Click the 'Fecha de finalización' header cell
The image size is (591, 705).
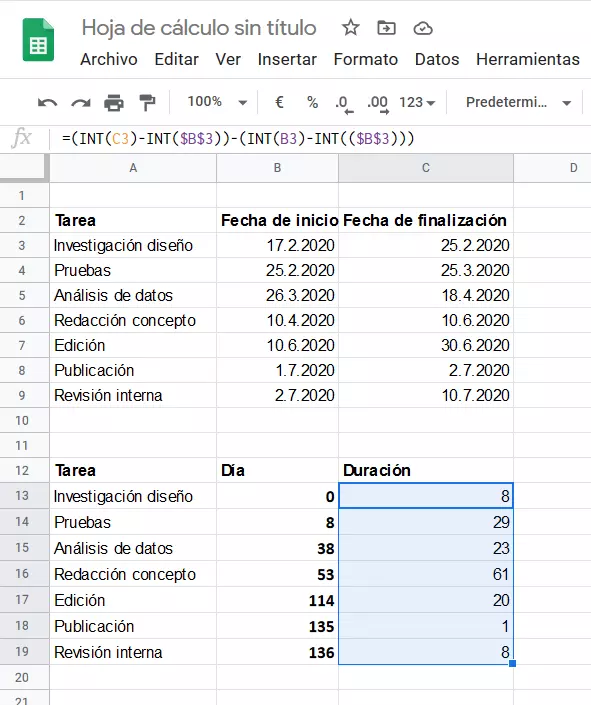426,220
